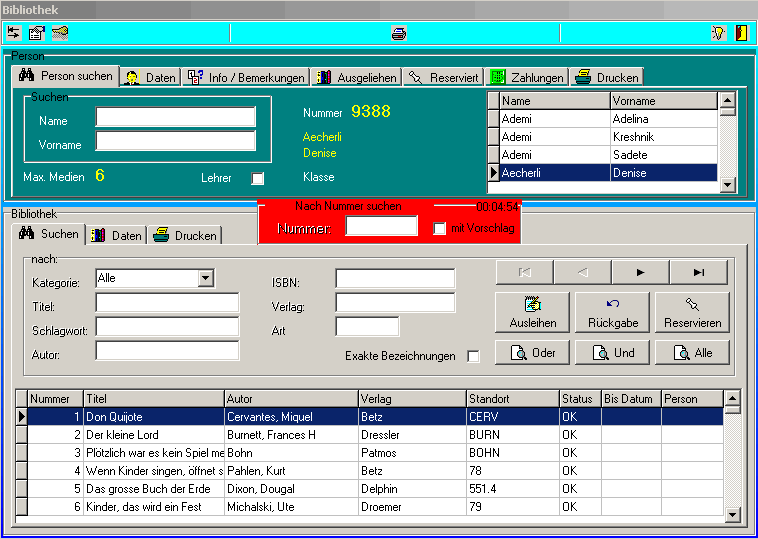Open the Zahlungen tab
This screenshot has height=539, width=758.
click(527, 77)
